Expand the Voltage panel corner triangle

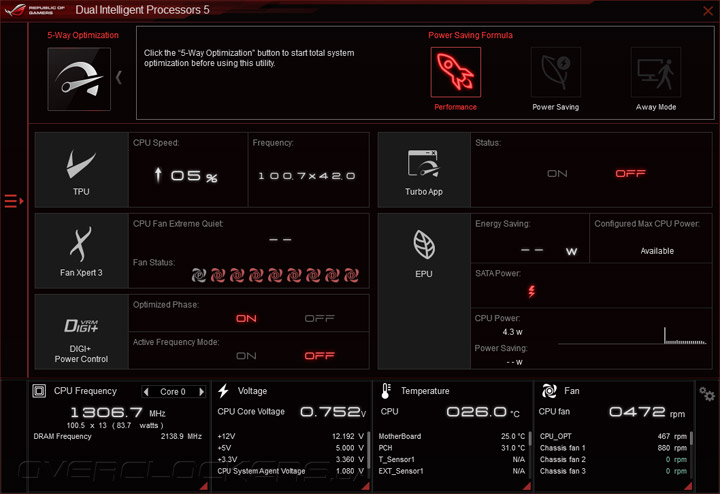coord(366,486)
